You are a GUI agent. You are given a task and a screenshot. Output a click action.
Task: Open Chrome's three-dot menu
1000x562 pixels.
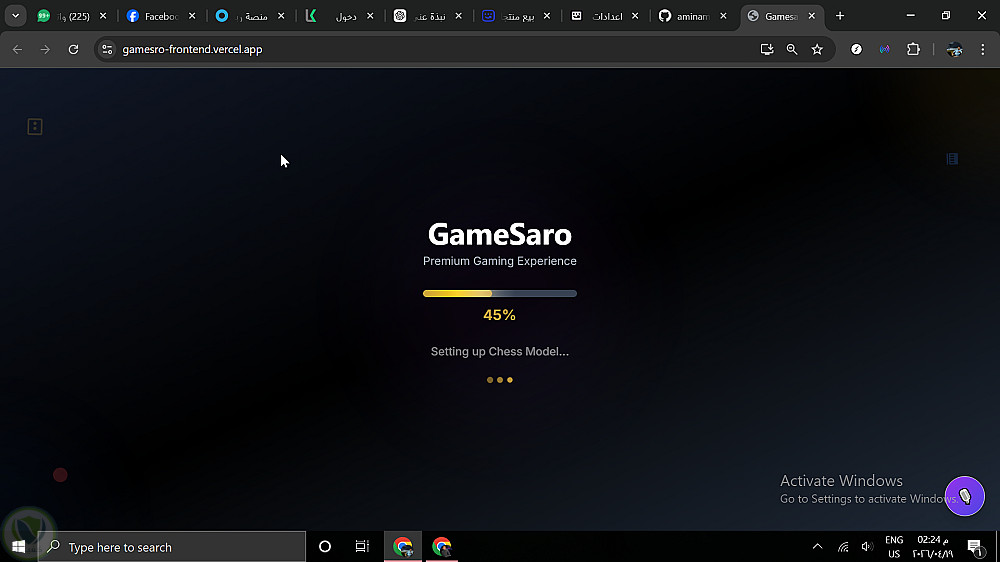point(982,49)
